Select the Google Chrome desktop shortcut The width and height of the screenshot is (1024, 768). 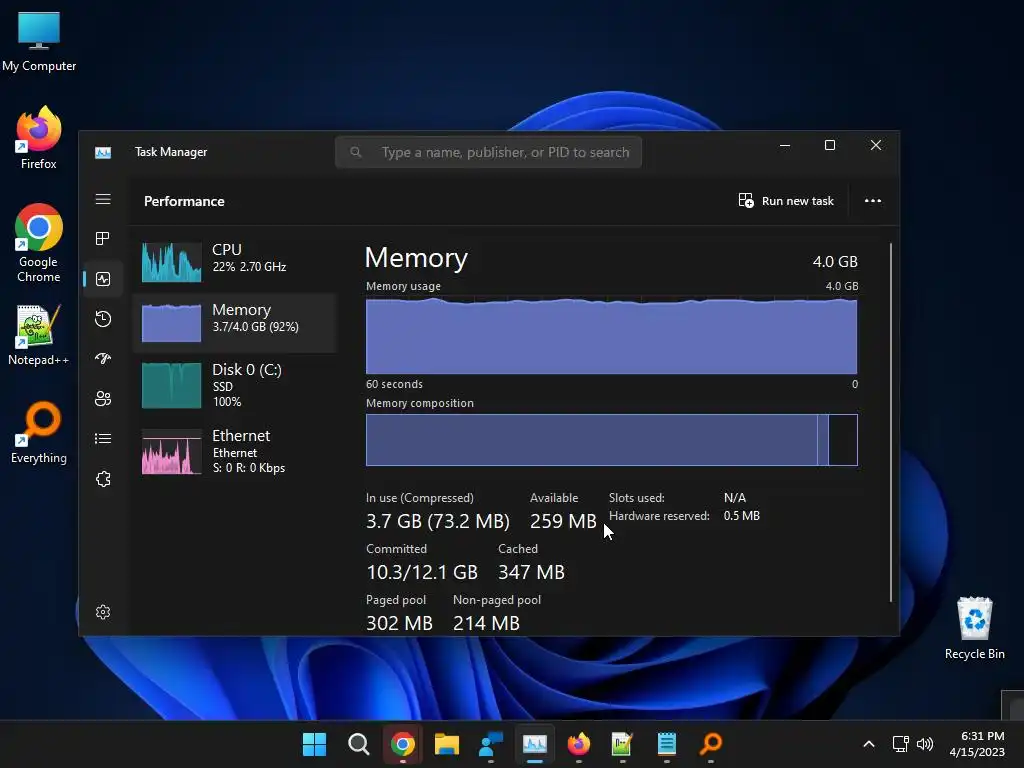(x=39, y=243)
